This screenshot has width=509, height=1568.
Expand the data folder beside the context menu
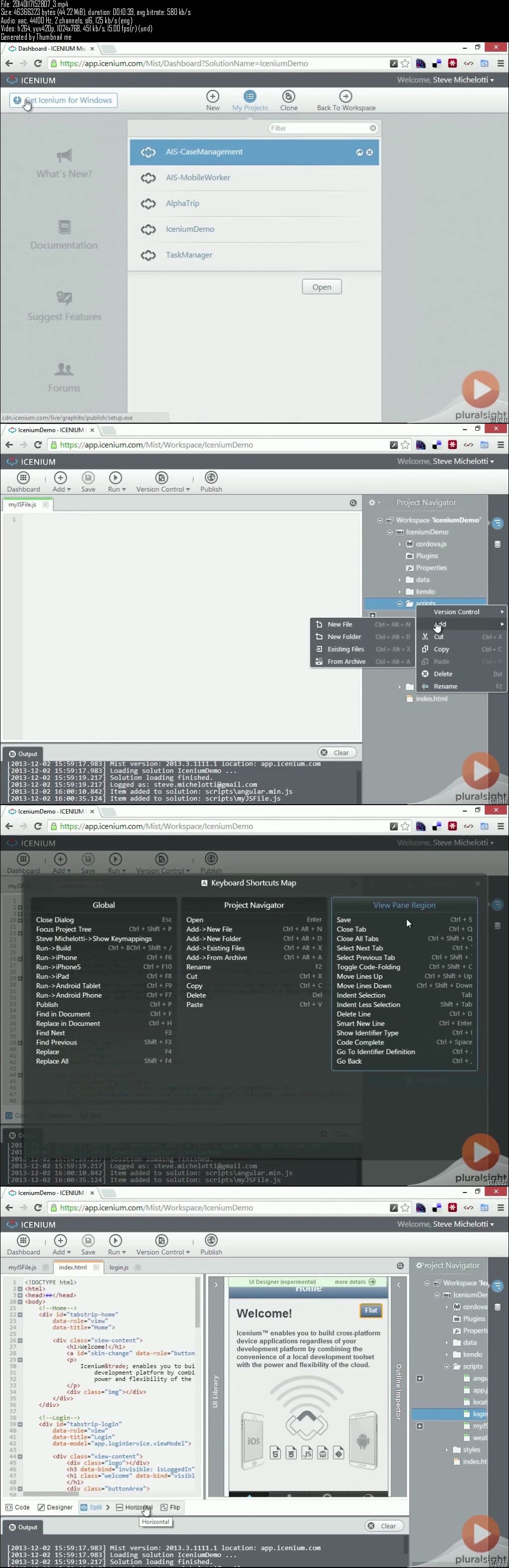point(400,580)
